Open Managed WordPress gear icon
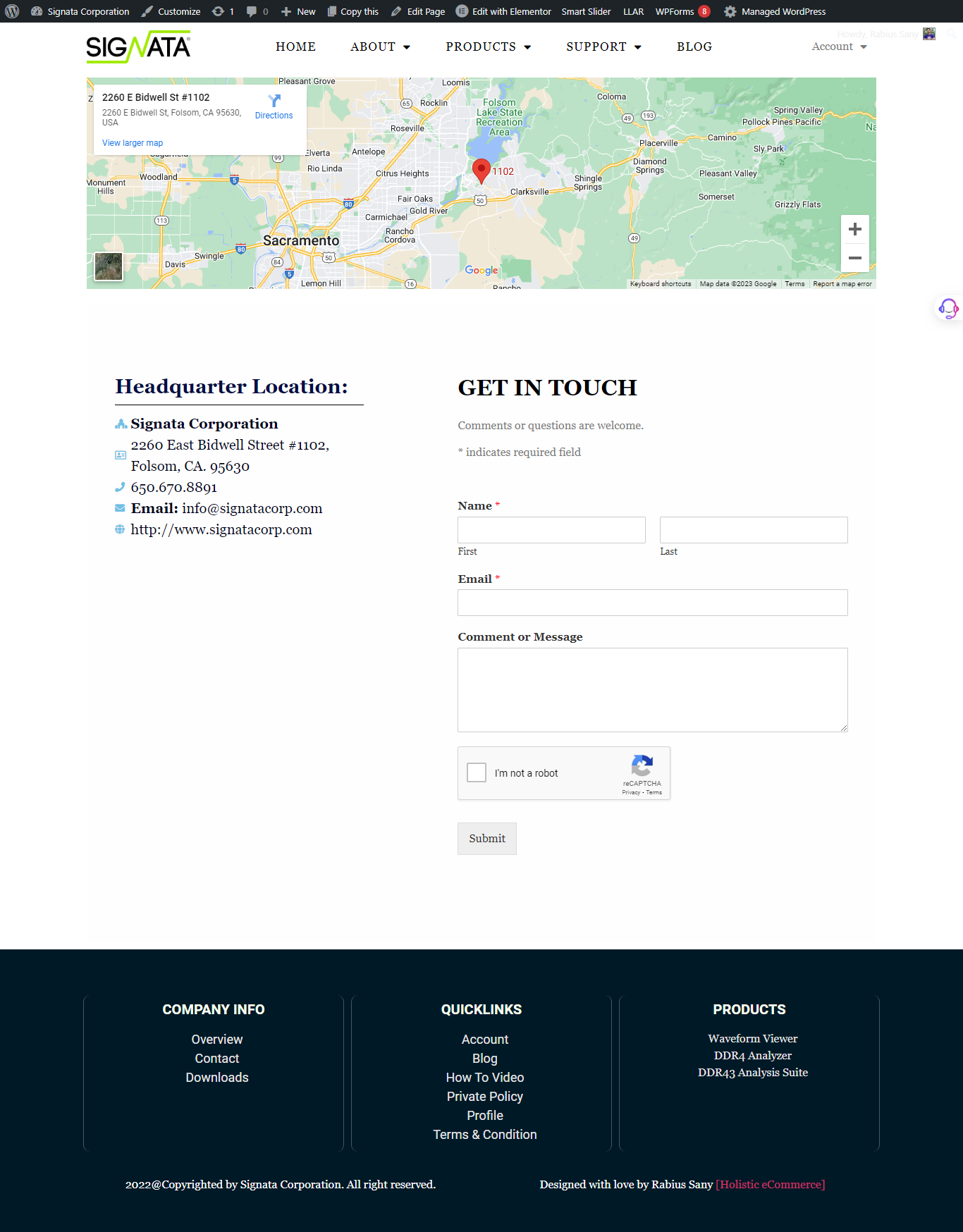Image resolution: width=963 pixels, height=1232 pixels. [730, 11]
